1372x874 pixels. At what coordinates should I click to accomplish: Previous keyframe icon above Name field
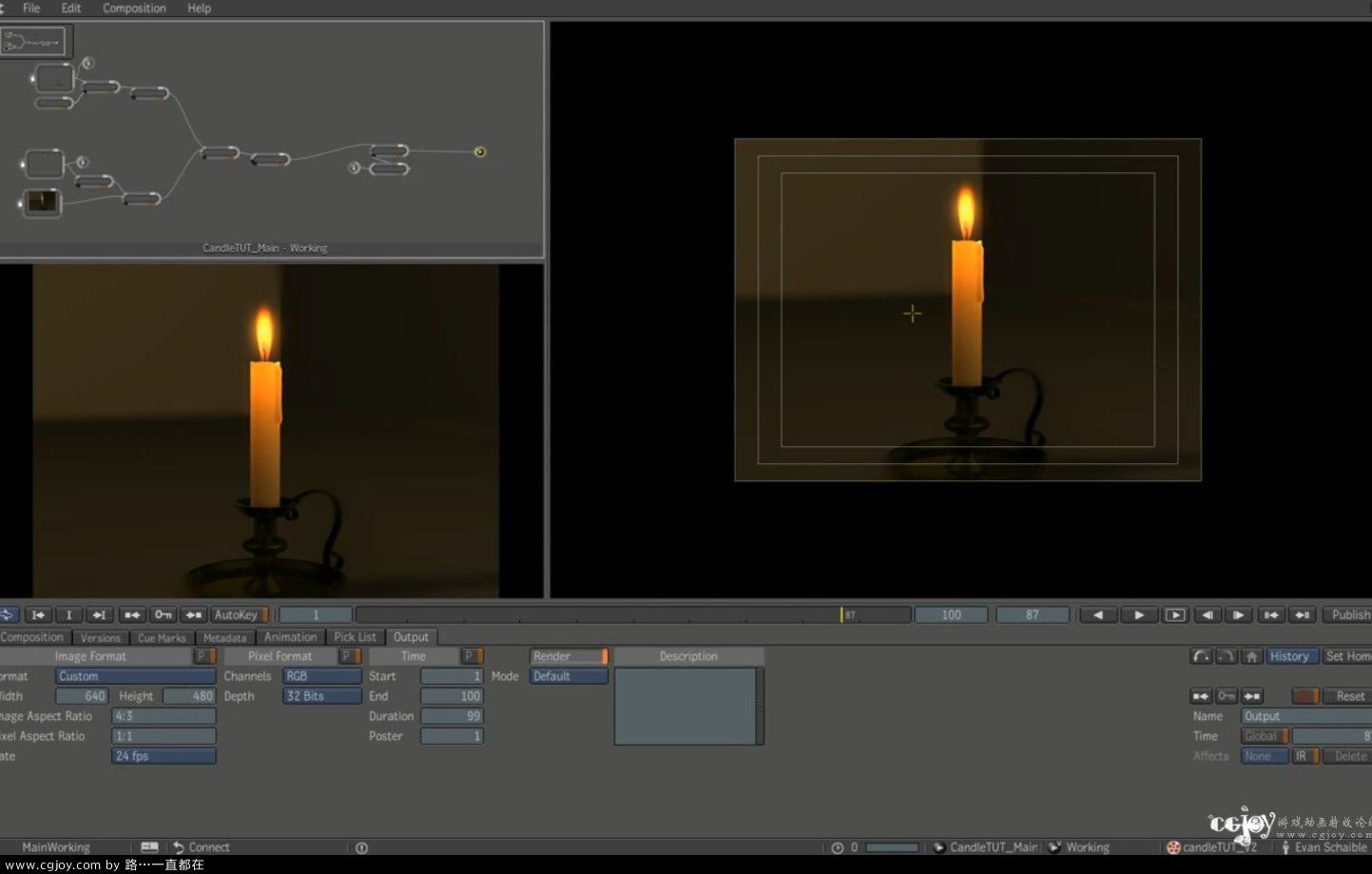click(1201, 696)
